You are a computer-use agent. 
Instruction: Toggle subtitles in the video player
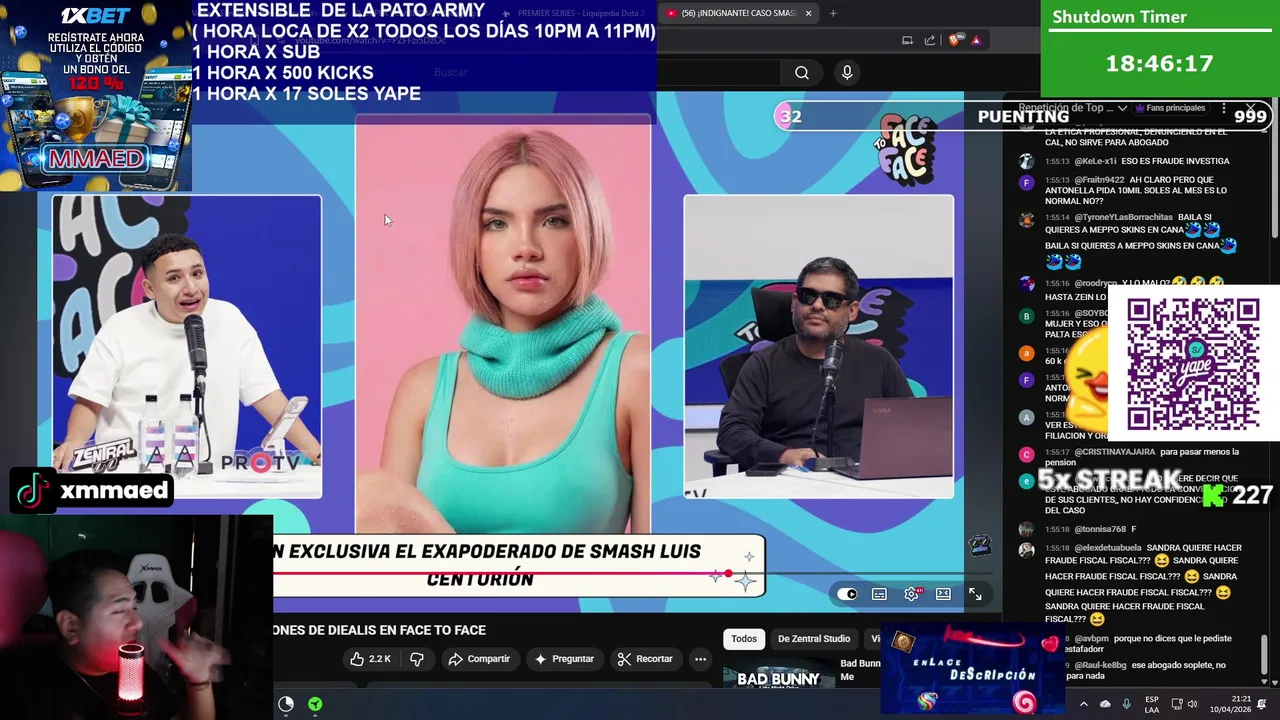click(x=879, y=594)
